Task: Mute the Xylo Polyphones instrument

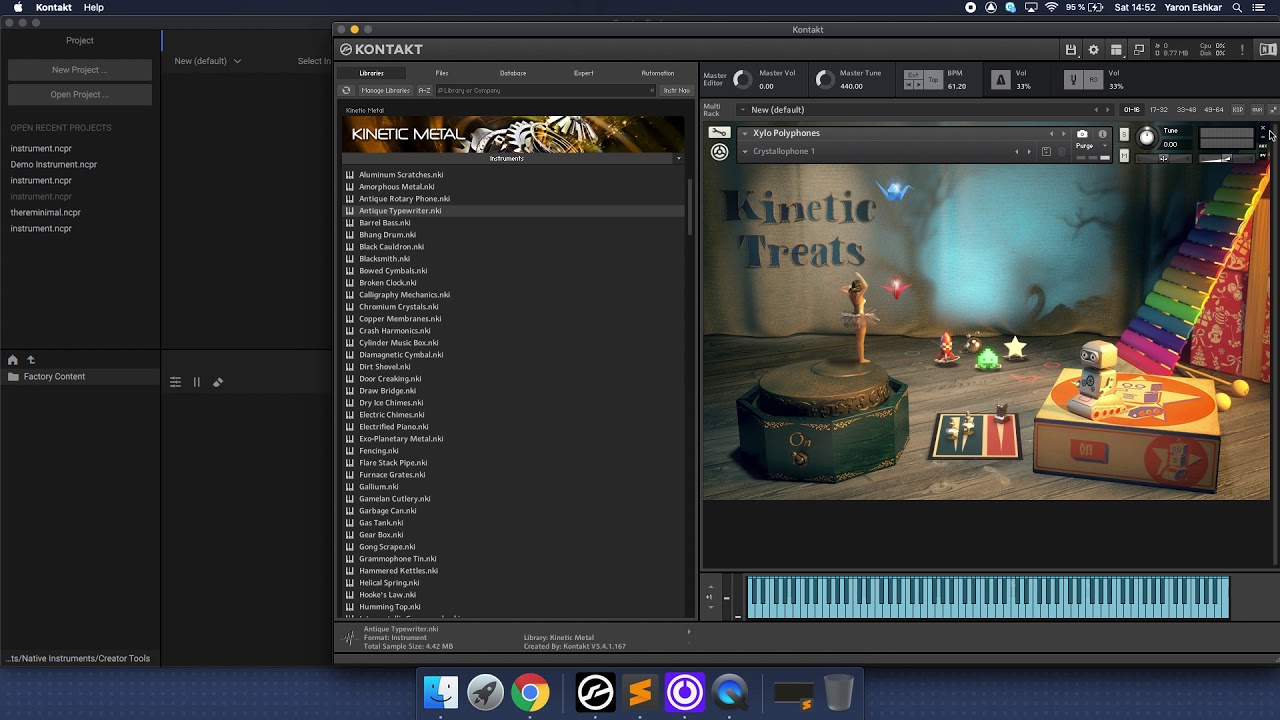Action: [1124, 155]
